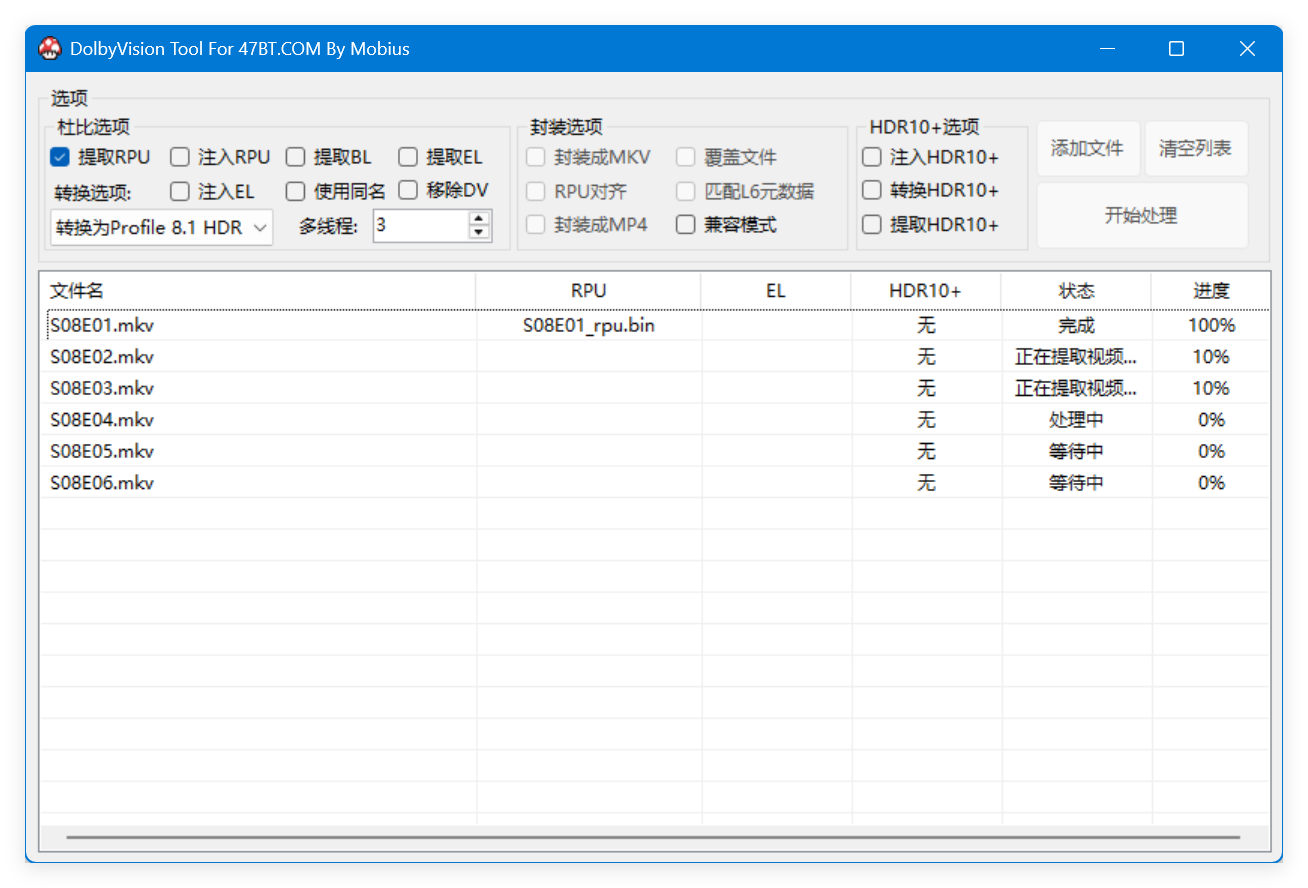Click the mushroom app icon in title bar

[x=50, y=48]
